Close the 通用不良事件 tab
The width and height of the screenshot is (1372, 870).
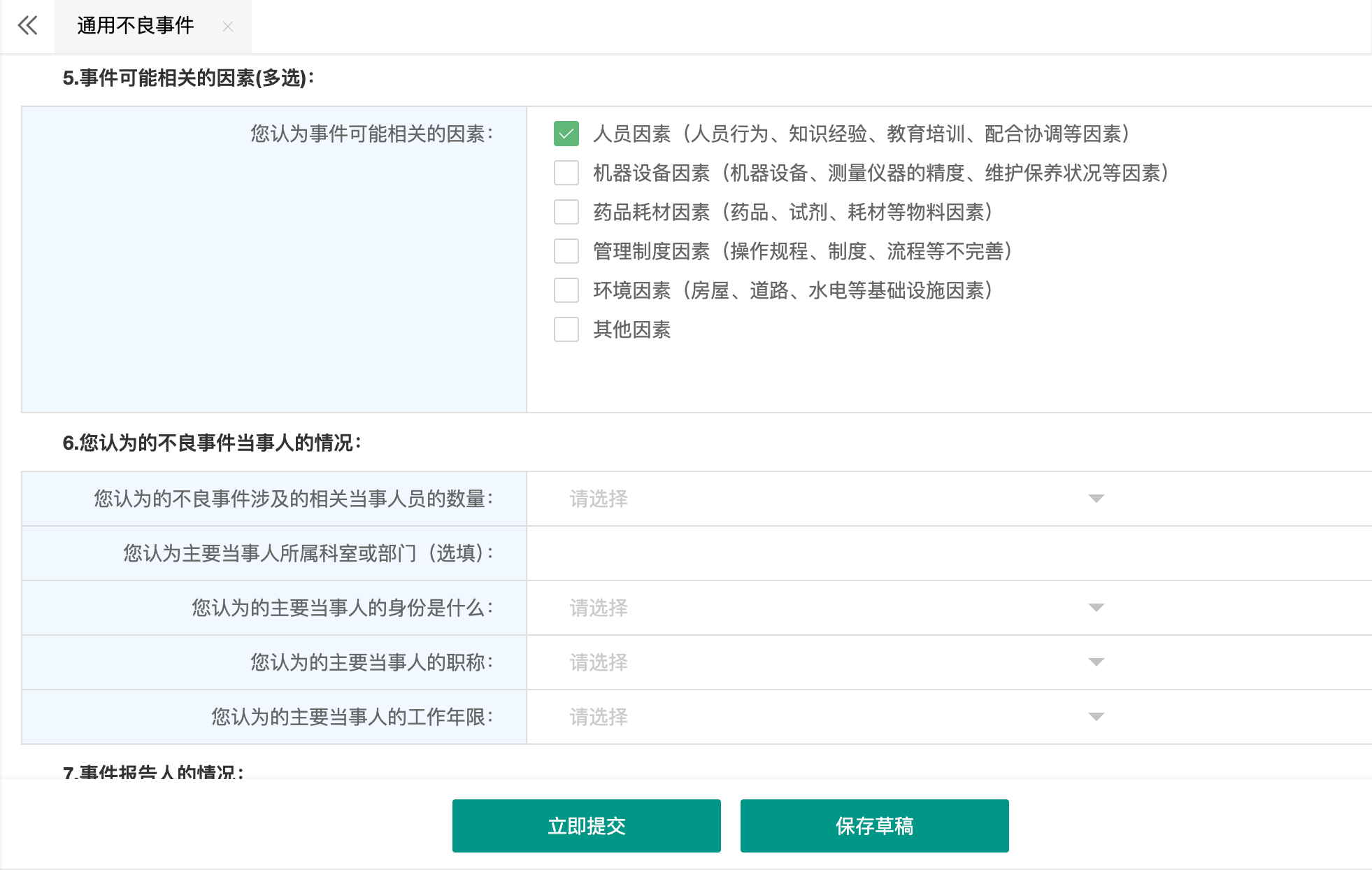click(227, 27)
